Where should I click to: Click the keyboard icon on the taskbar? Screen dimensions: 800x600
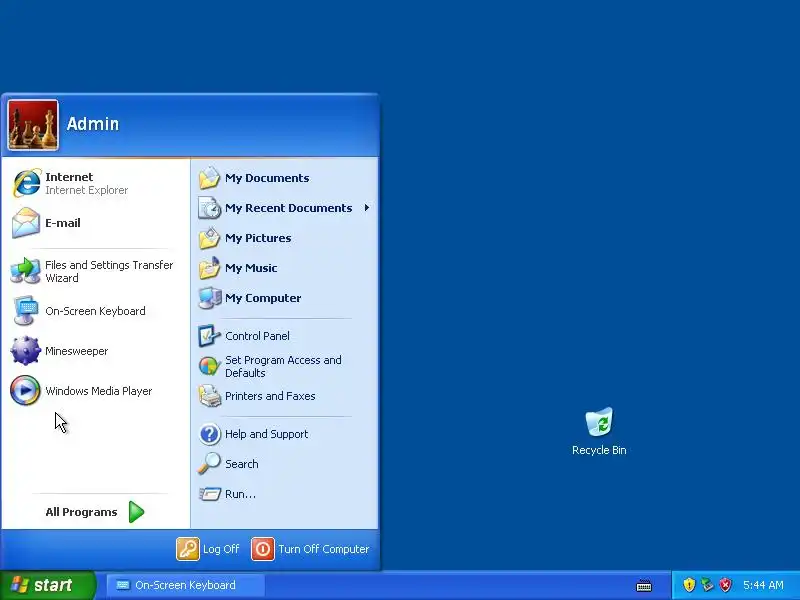(x=644, y=585)
